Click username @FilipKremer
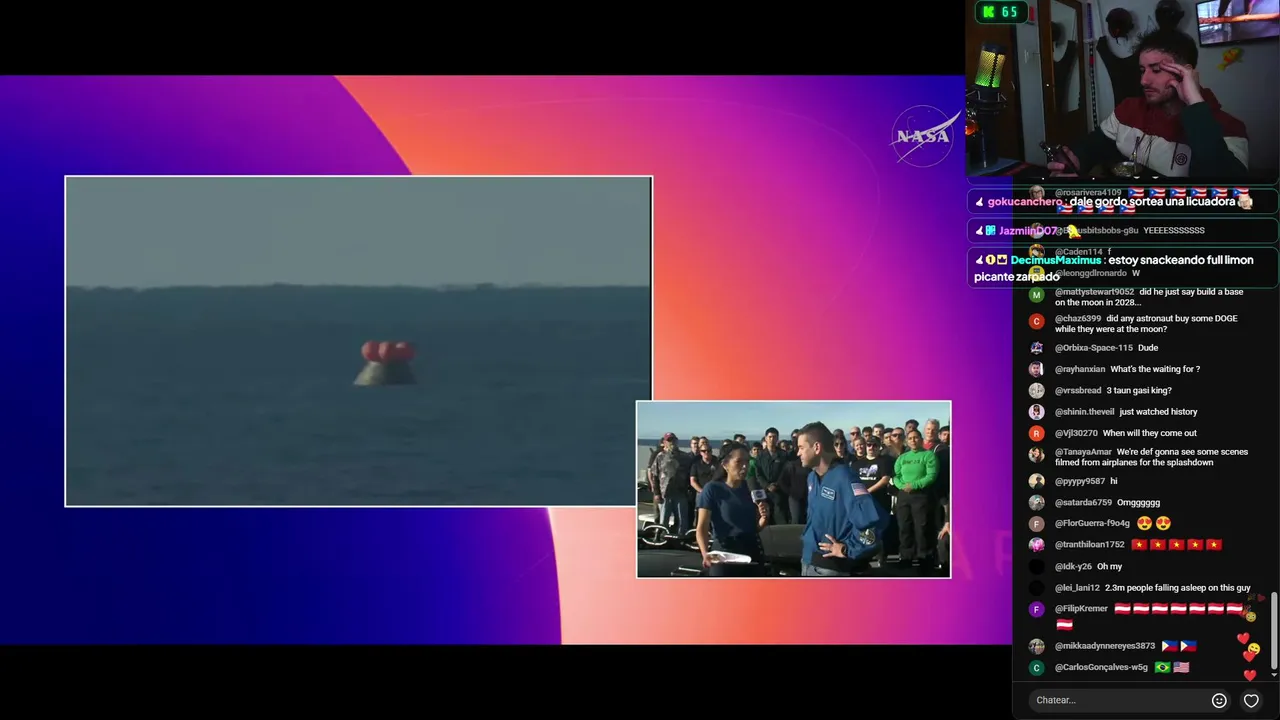The width and height of the screenshot is (1280, 720). coord(1081,609)
